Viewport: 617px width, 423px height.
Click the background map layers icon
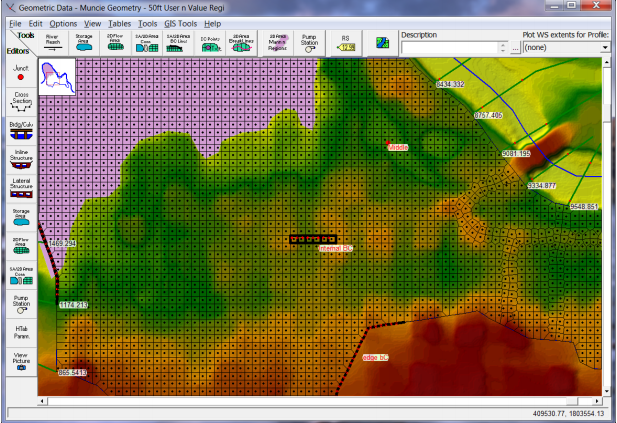pos(382,42)
